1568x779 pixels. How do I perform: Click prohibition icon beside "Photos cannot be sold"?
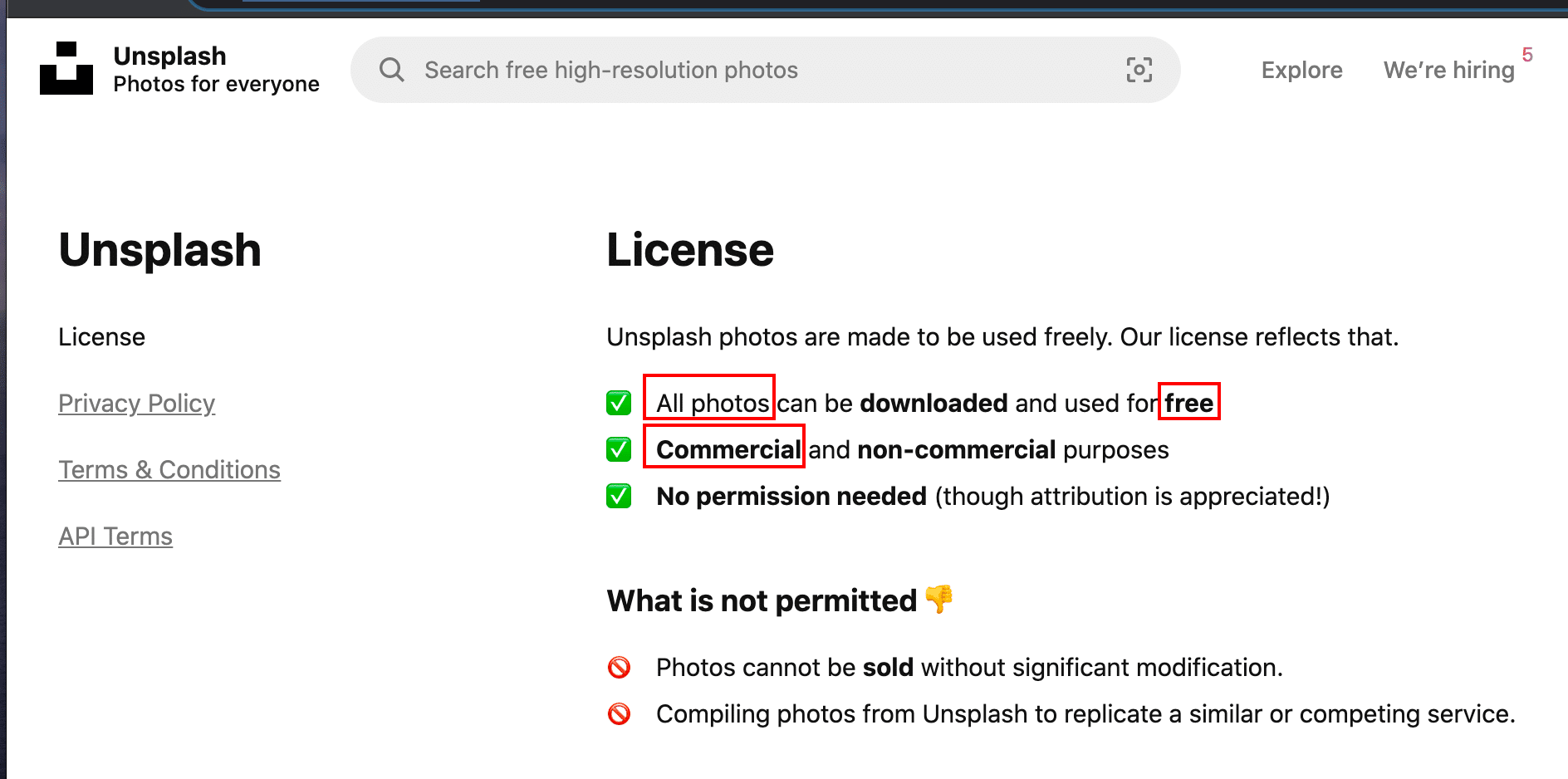pos(619,668)
